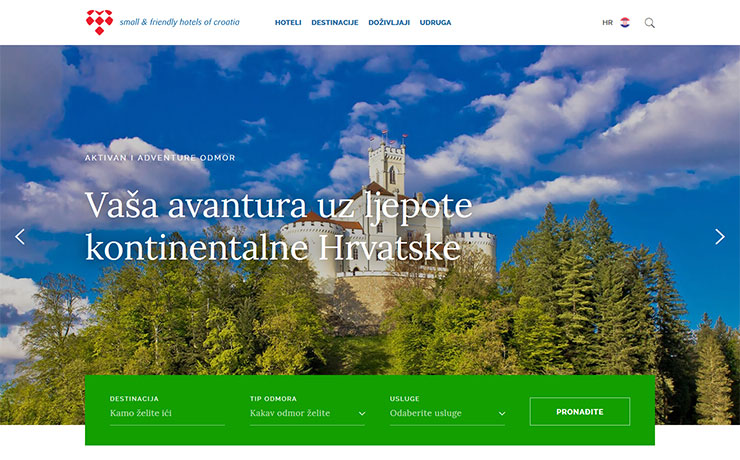
Task: Open the HOTELI menu
Action: click(x=288, y=22)
